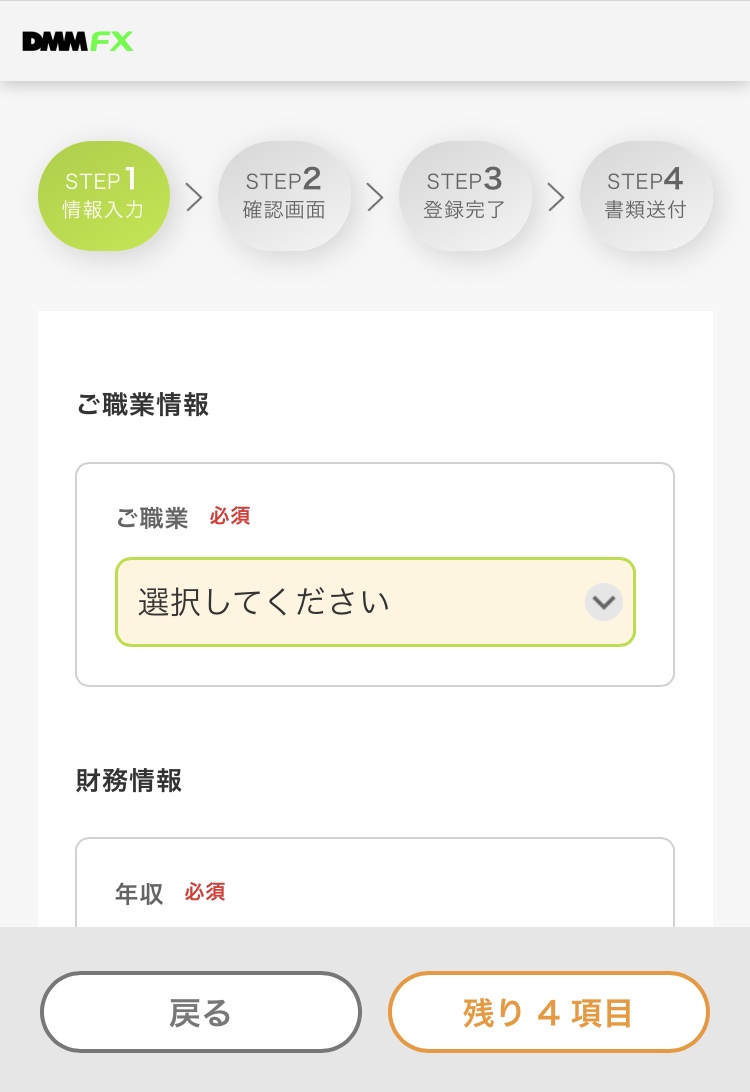Select the STEP1 情報入力 step circle
The image size is (750, 1092).
point(104,196)
